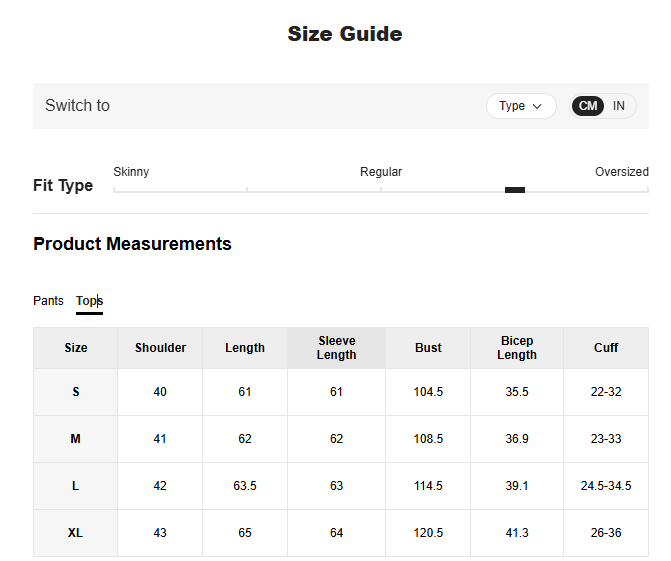Click the Oversized fit label

click(621, 172)
